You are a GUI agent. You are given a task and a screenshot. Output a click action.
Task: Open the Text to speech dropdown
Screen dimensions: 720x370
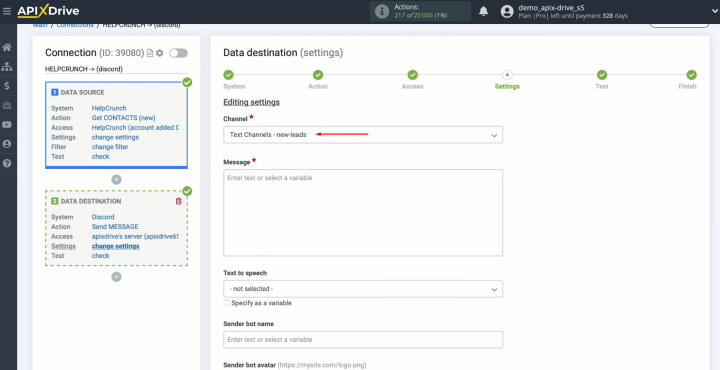pos(363,289)
